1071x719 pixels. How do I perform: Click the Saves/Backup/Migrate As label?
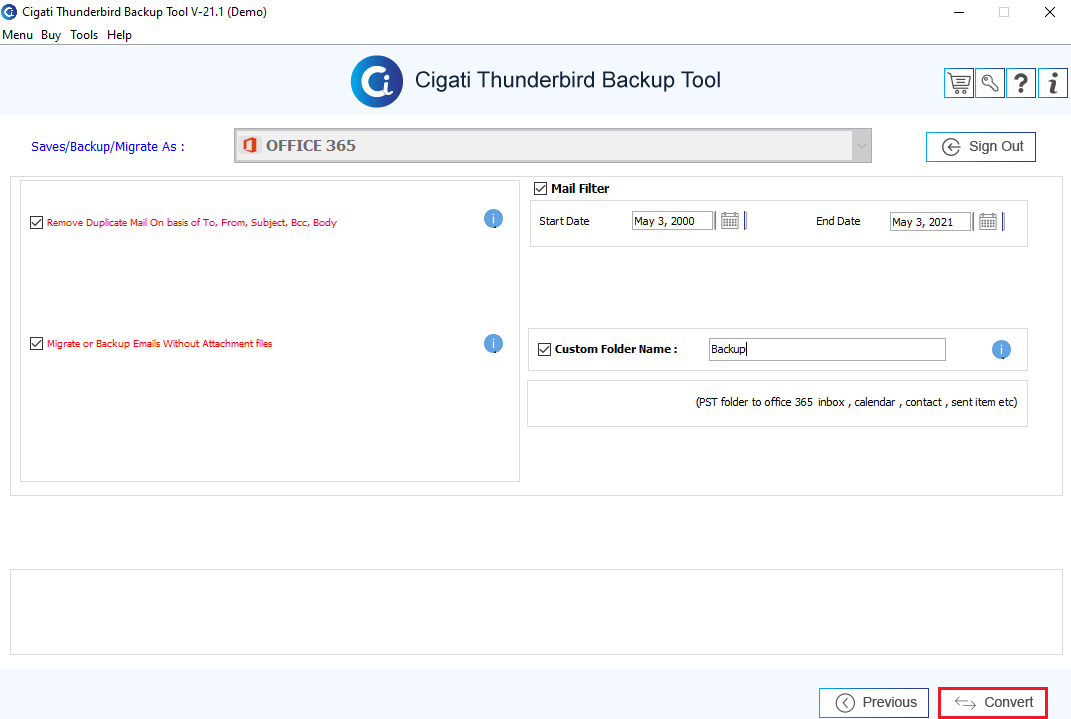point(108,147)
